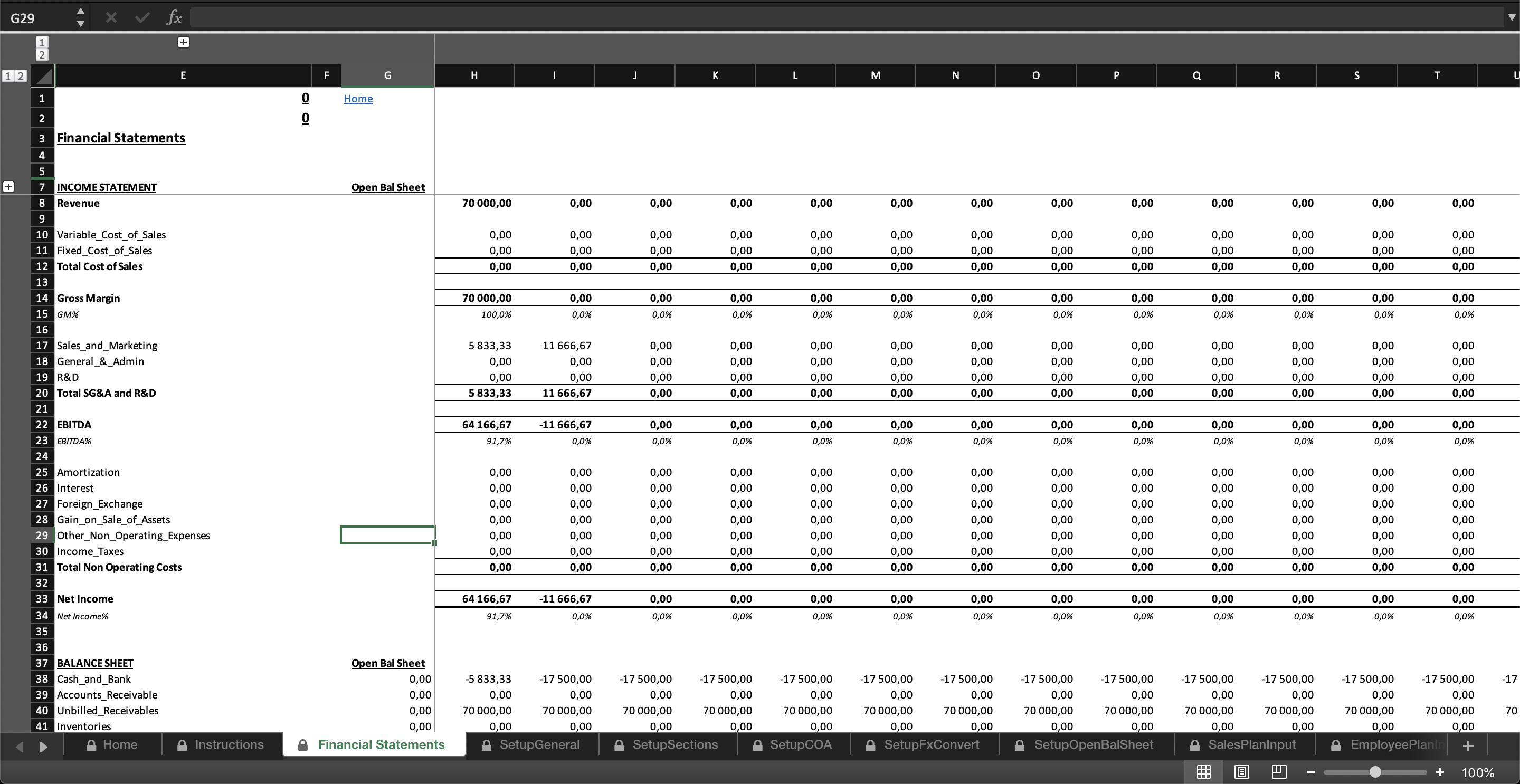1520x784 pixels.
Task: Click the zoom slider handle
Action: [x=1375, y=772]
